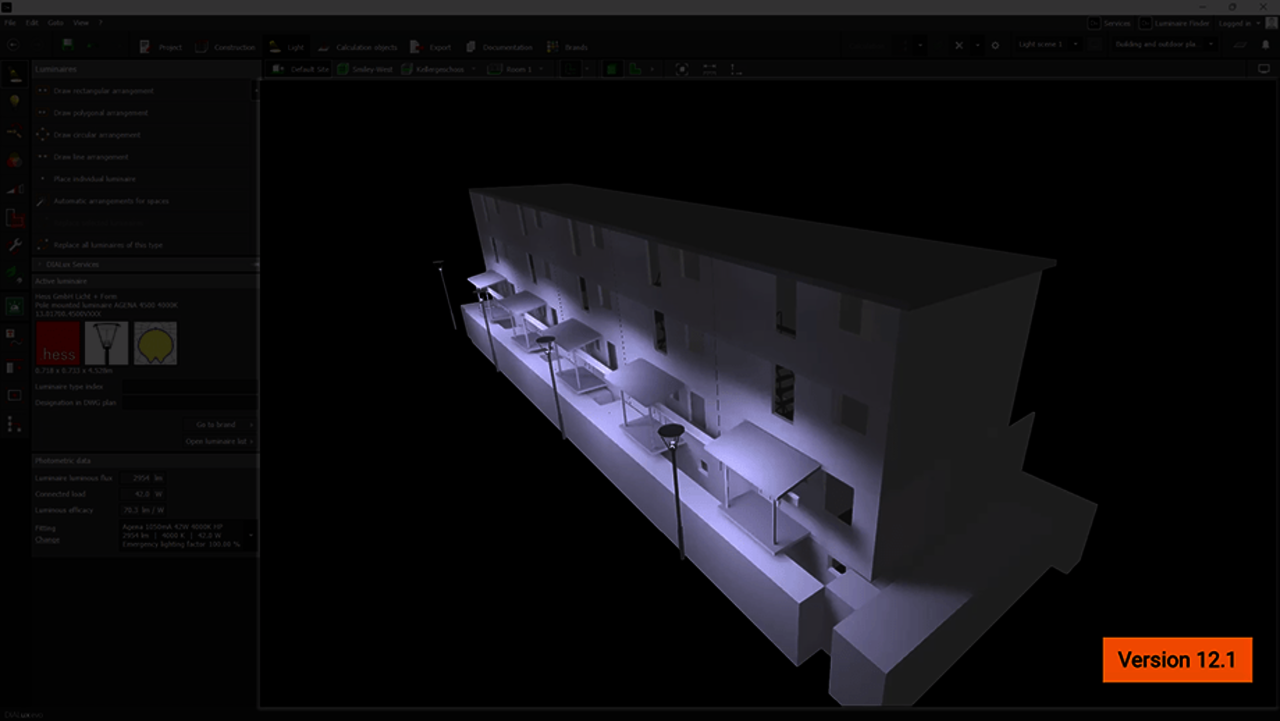
Task: Click the Go to brand button
Action: coord(218,425)
